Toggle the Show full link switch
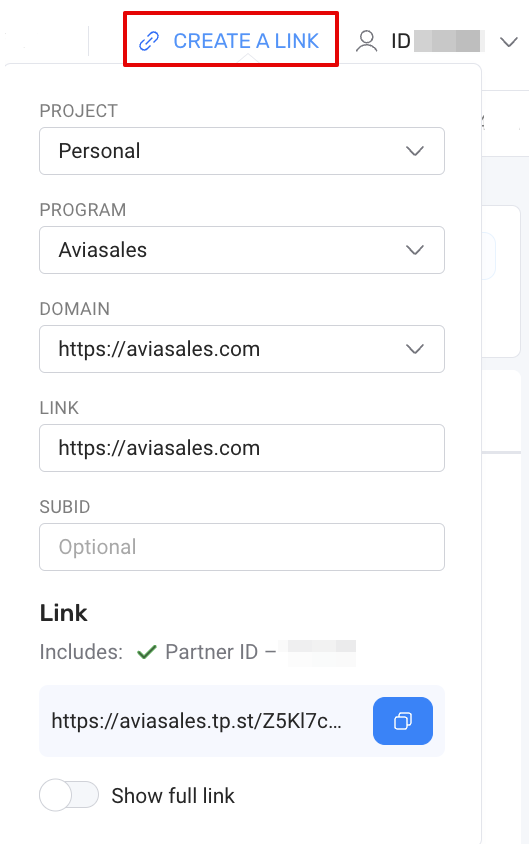The height and width of the screenshot is (844, 529). point(69,796)
